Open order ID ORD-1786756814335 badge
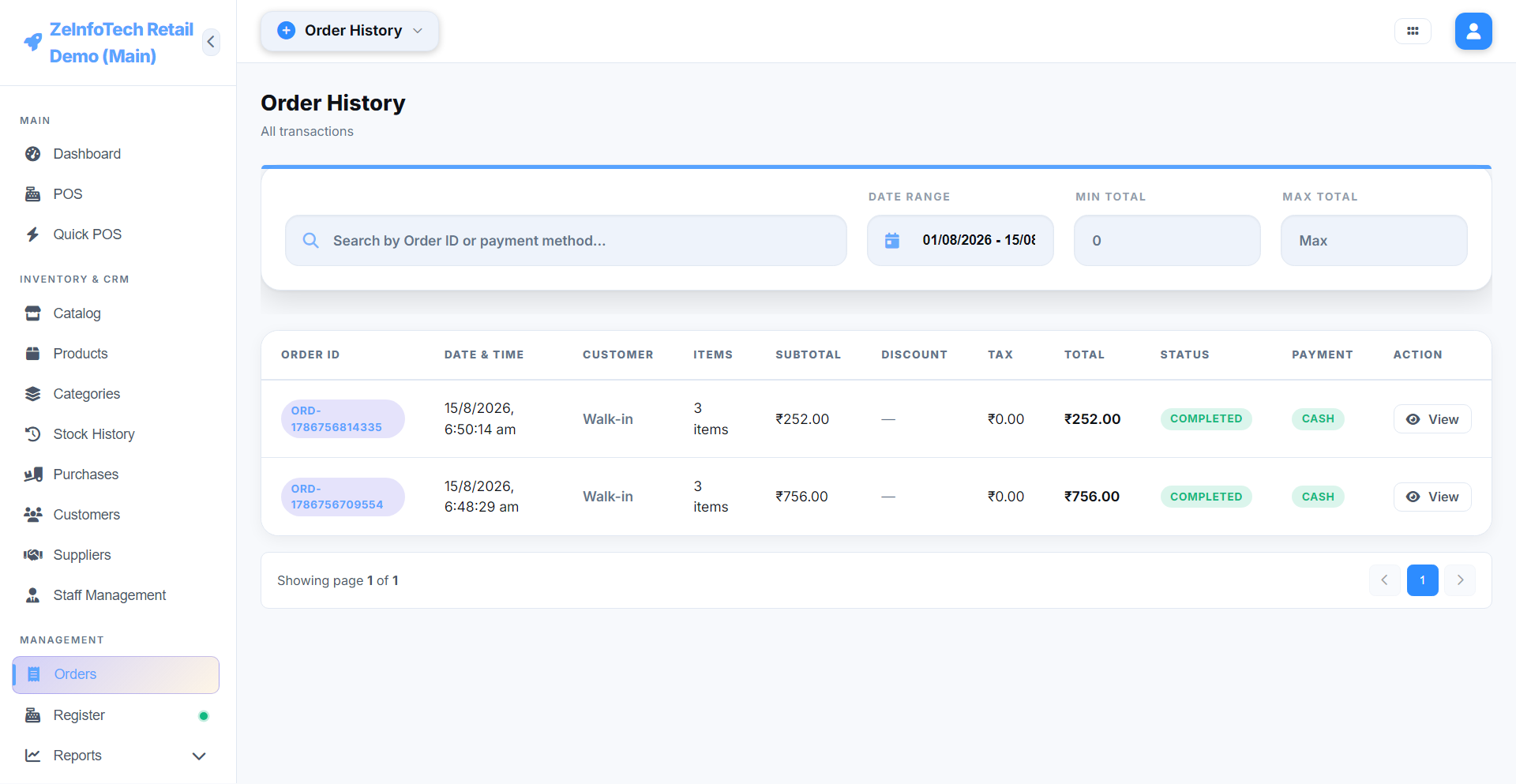Image resolution: width=1516 pixels, height=784 pixels. pos(343,419)
